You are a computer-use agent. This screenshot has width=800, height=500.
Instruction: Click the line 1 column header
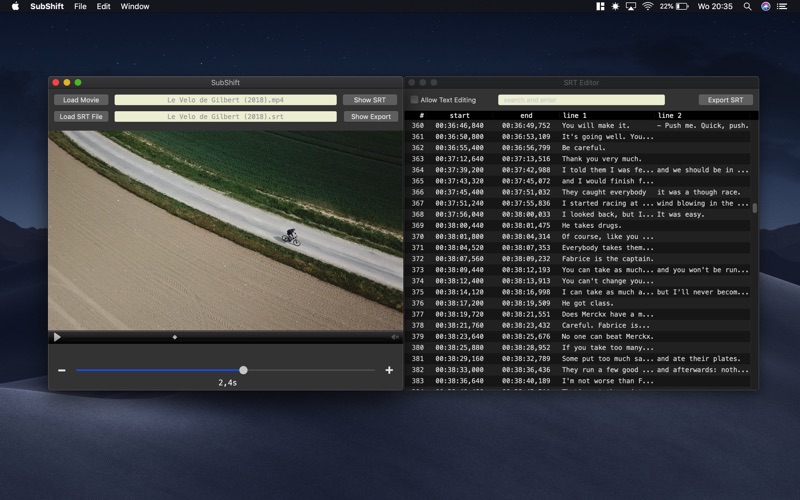[x=574, y=115]
